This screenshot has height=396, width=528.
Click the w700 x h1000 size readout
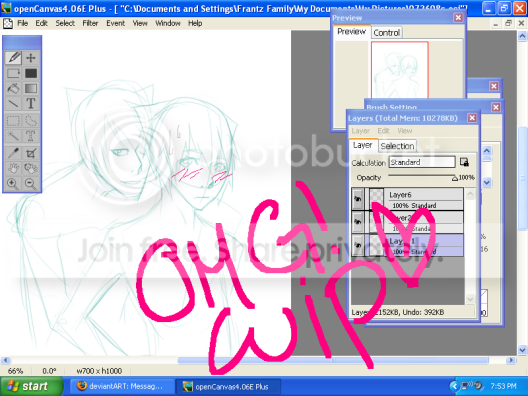(99, 371)
